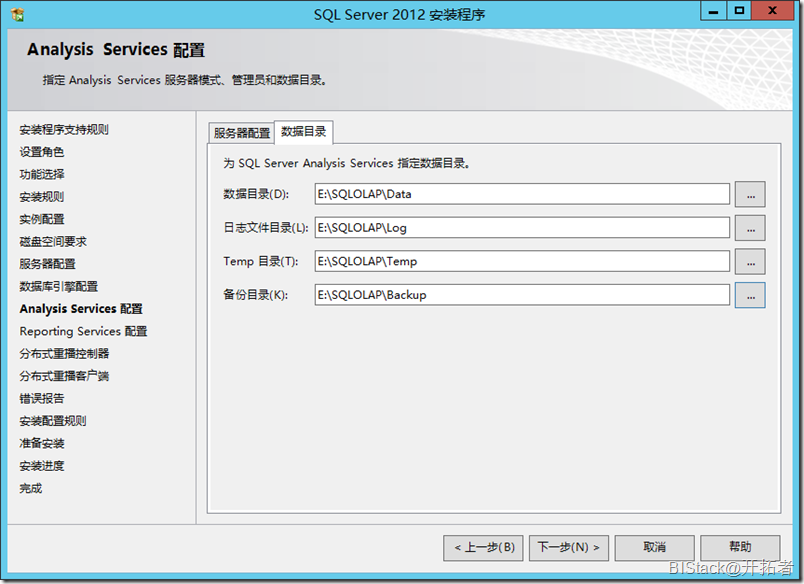Cancel setup with the 取消 button

click(x=654, y=548)
